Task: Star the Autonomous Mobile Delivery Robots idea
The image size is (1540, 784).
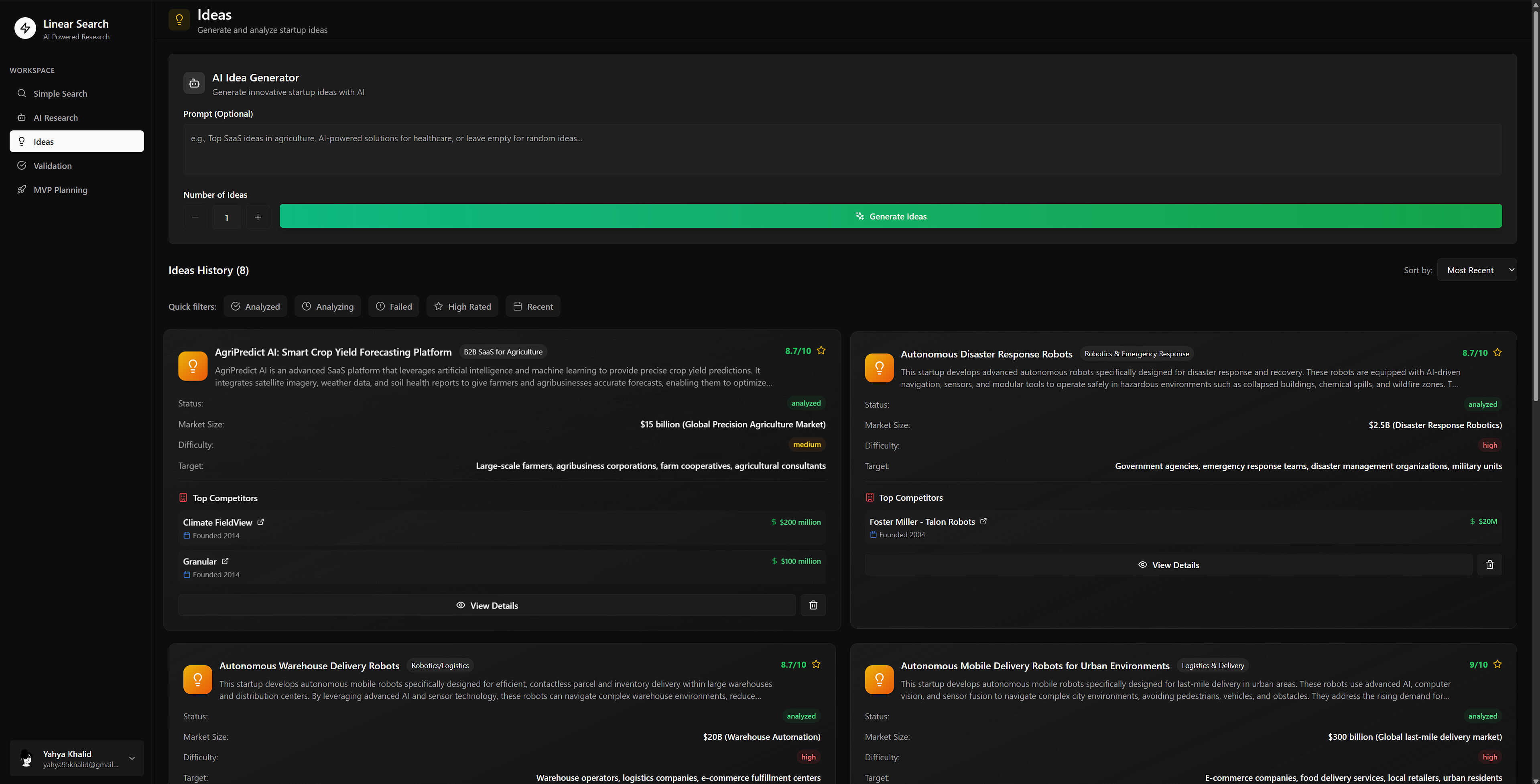Action: (1497, 664)
